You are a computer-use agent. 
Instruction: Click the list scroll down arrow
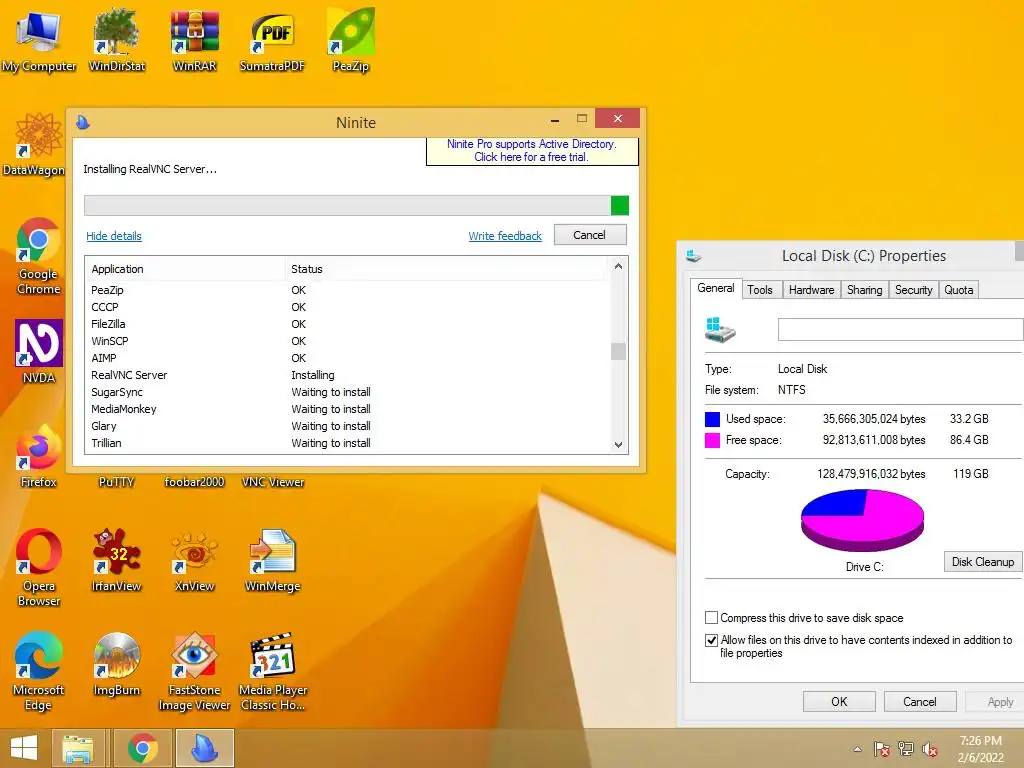point(618,445)
